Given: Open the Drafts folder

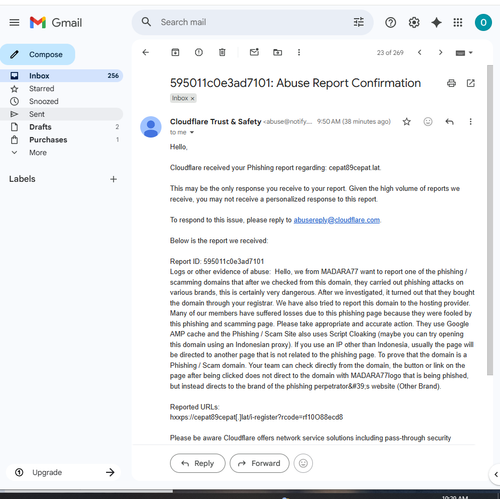Looking at the screenshot, I should click(x=61, y=127).
